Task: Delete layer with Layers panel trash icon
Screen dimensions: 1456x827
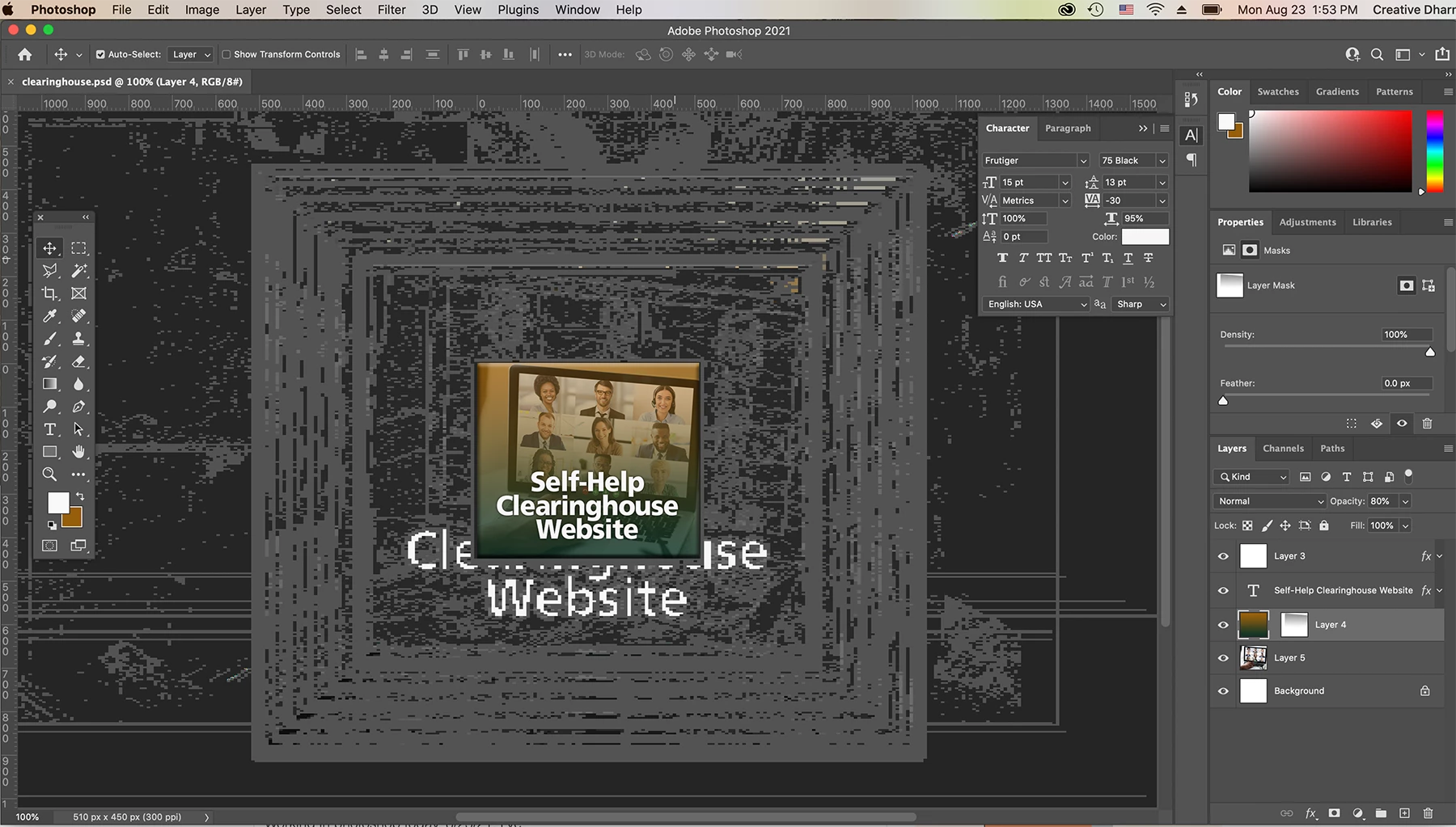Action: coord(1428,813)
